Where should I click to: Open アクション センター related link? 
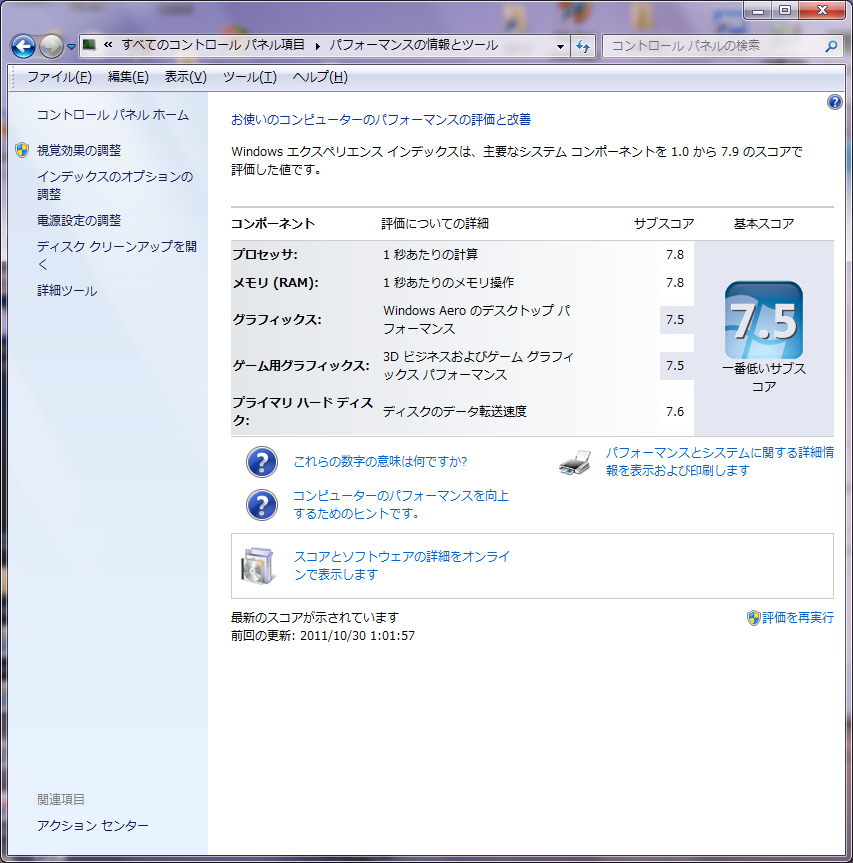(93, 825)
